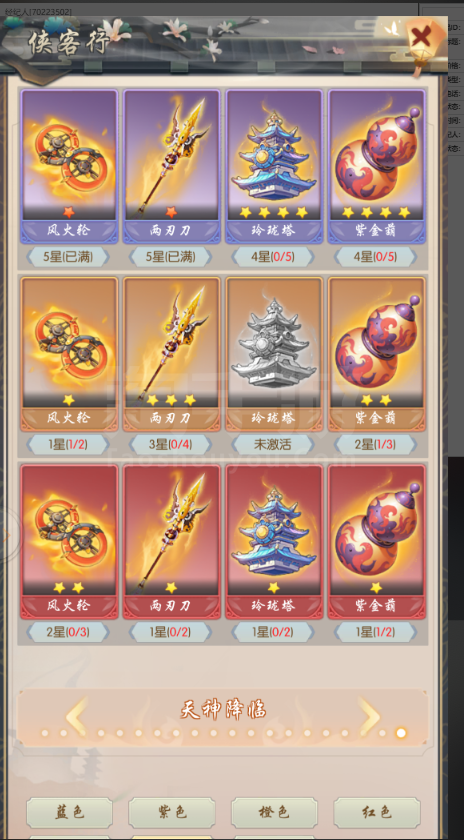Filter by 红色 quality
The height and width of the screenshot is (840, 464).
(377, 813)
